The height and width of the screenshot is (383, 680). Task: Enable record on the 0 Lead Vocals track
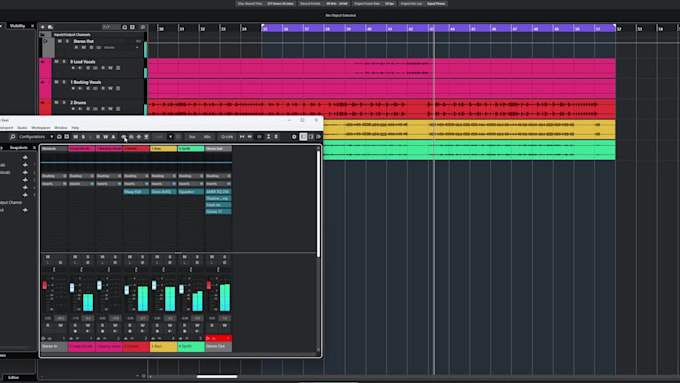coord(73,68)
